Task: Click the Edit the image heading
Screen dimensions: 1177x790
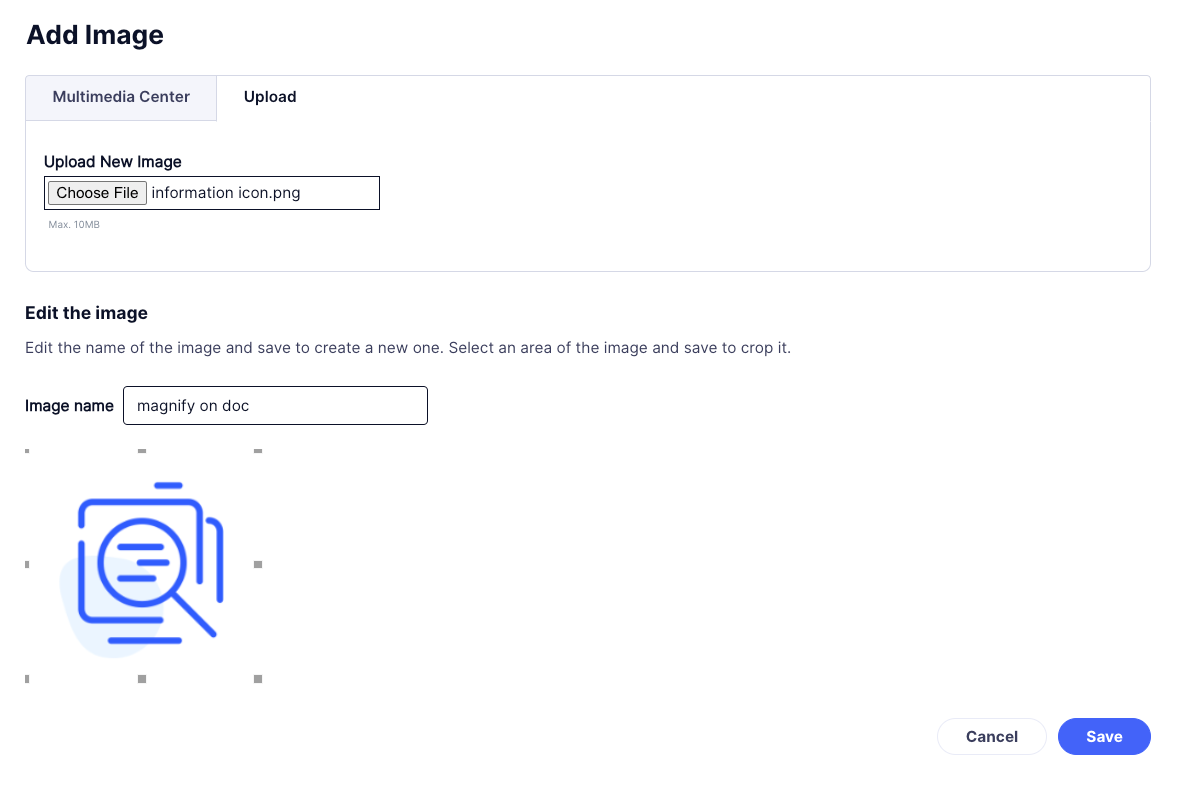Action: click(x=86, y=313)
